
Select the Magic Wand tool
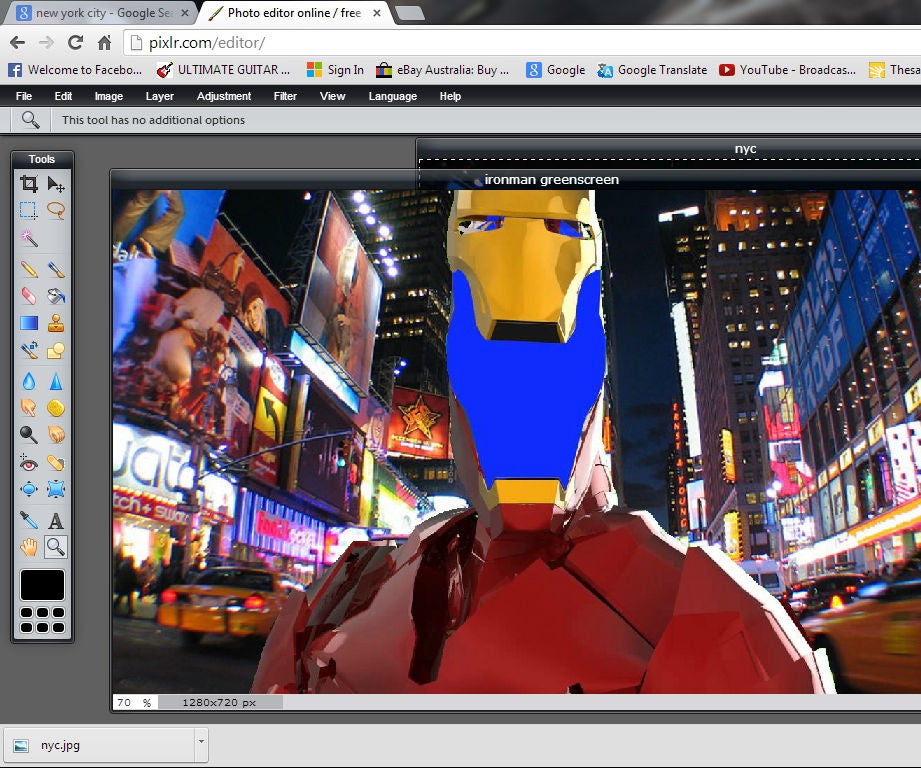(29, 238)
